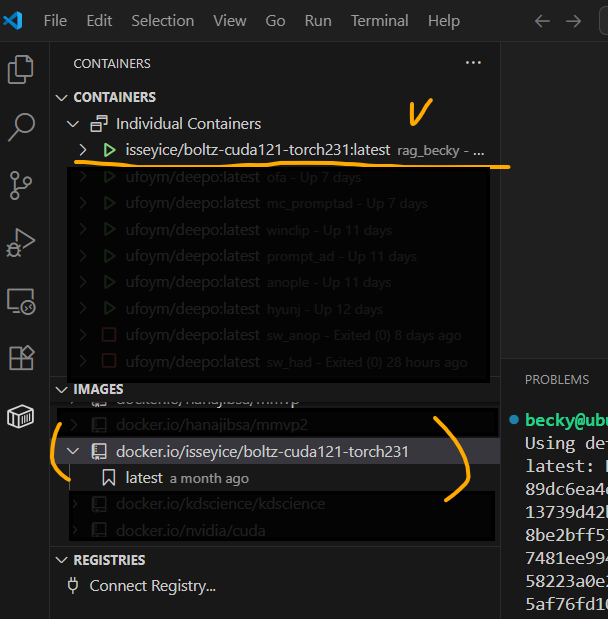
Task: Open the Terminal menu
Action: [x=379, y=21]
